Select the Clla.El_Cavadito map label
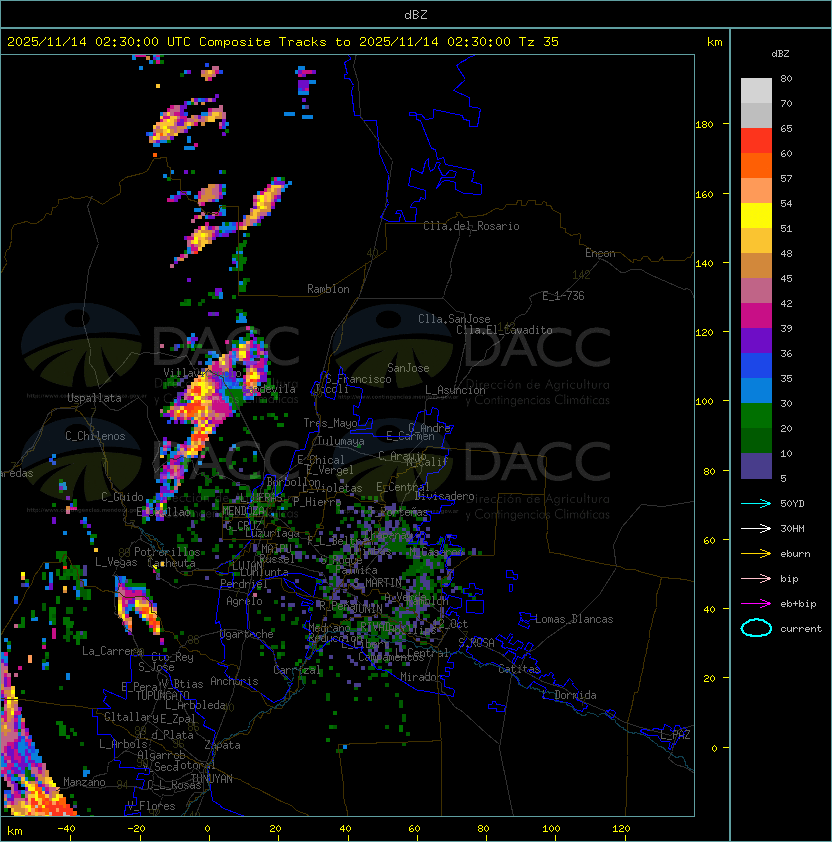The image size is (832, 842). point(504,330)
